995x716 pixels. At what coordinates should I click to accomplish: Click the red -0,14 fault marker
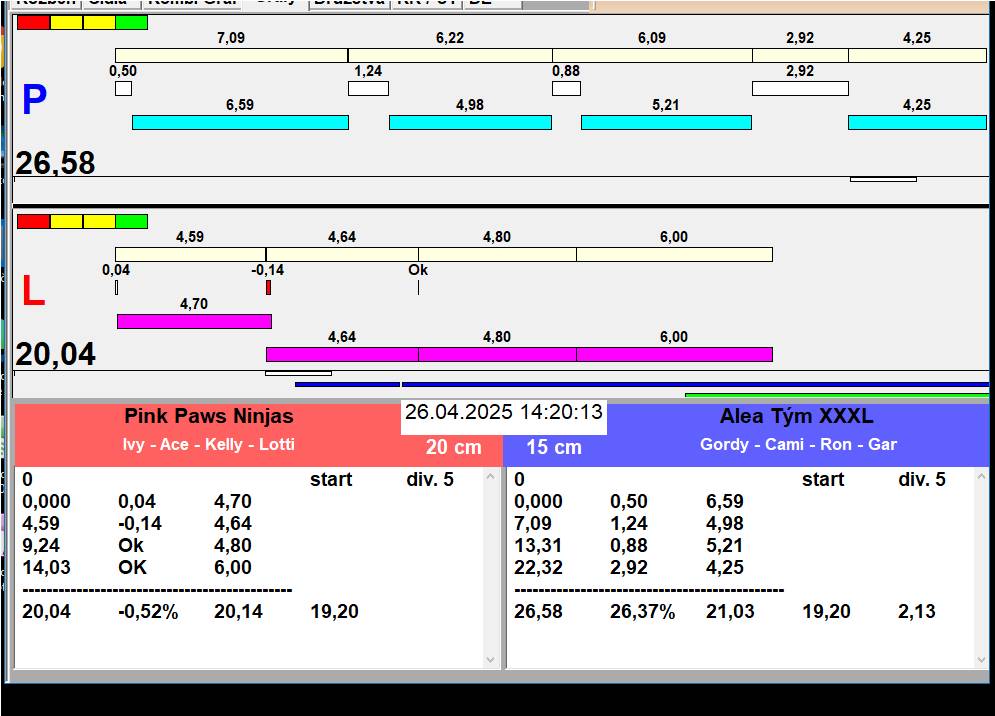[268, 288]
